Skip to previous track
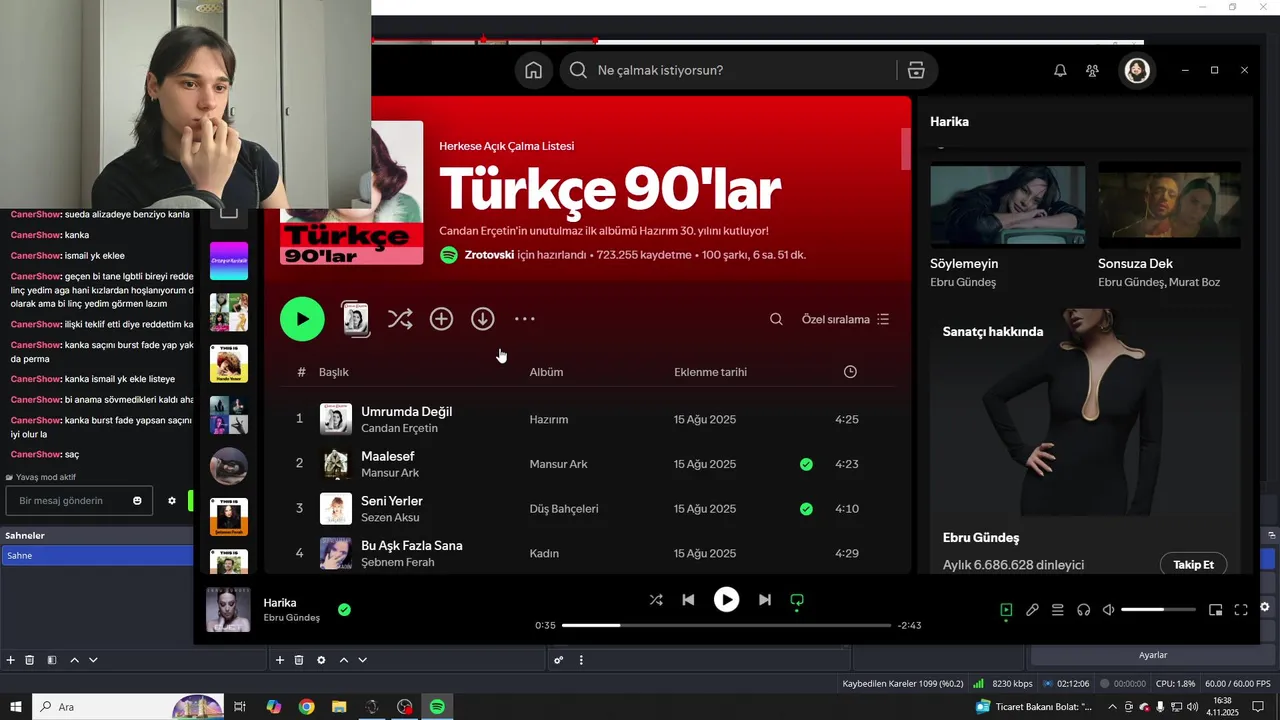The image size is (1280, 720). 688,600
